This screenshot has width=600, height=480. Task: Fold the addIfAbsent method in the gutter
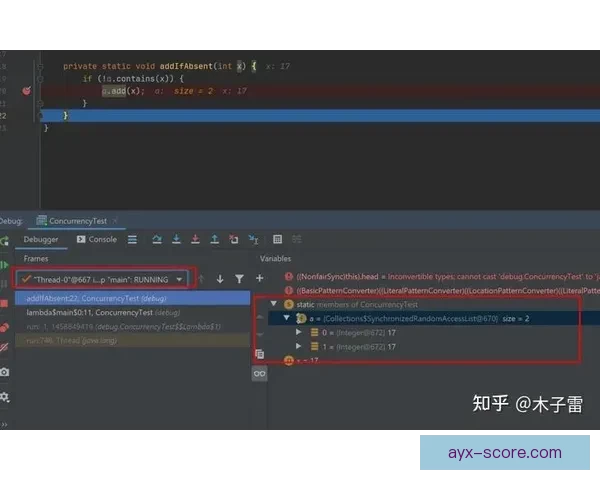[40, 66]
